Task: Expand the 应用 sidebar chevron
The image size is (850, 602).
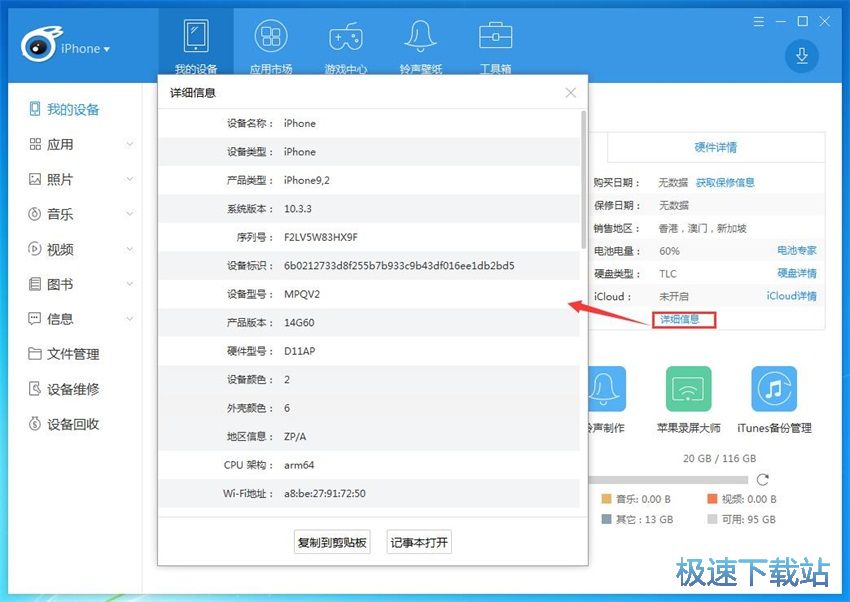Action: [x=130, y=144]
